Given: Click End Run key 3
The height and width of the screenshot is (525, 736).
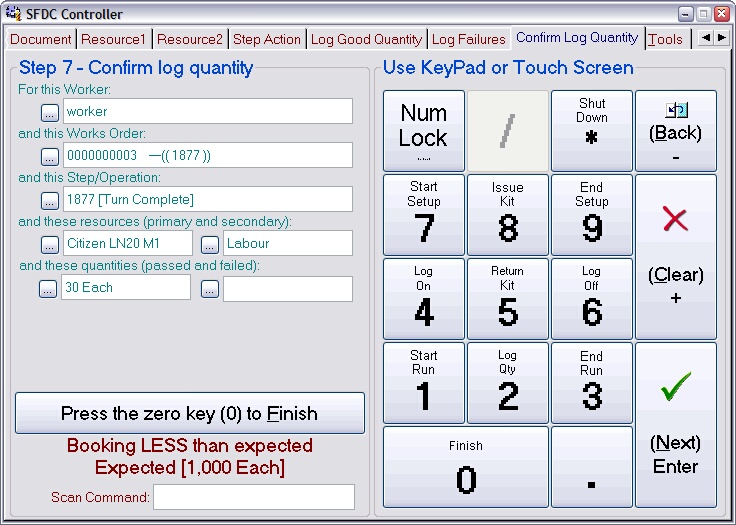Looking at the screenshot, I should click(x=592, y=383).
